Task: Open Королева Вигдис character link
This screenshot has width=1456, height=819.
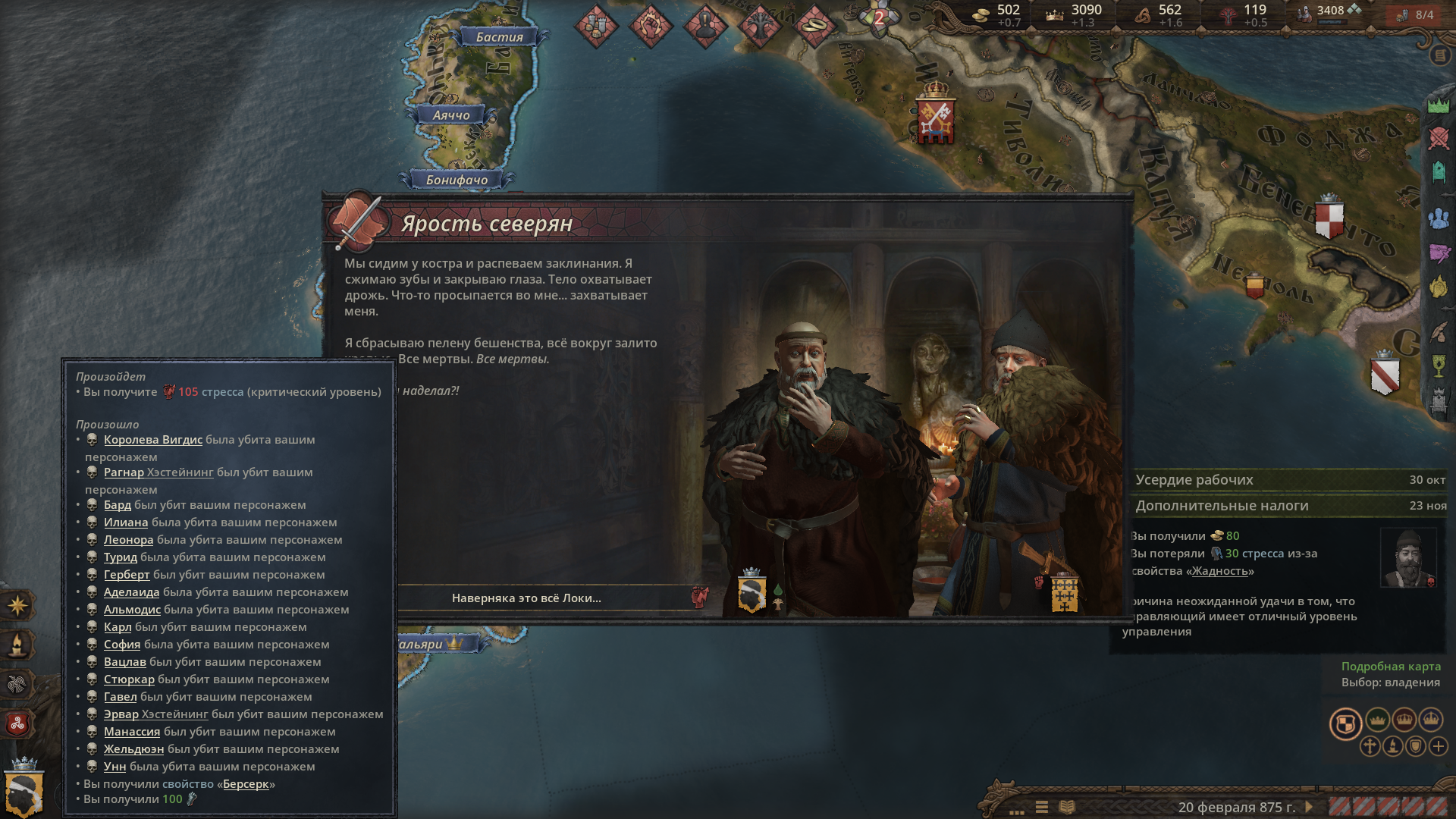Action: tap(153, 440)
